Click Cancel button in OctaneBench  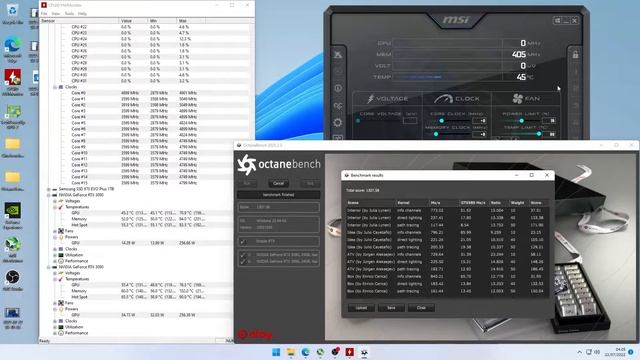tap(278, 183)
